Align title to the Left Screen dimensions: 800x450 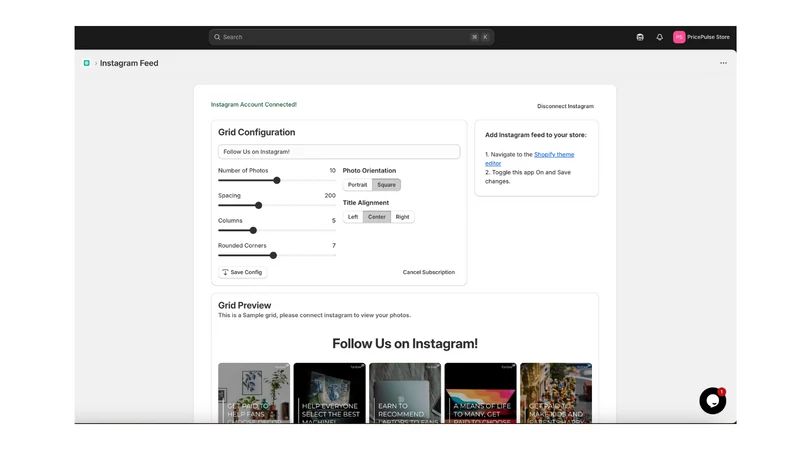tap(353, 217)
